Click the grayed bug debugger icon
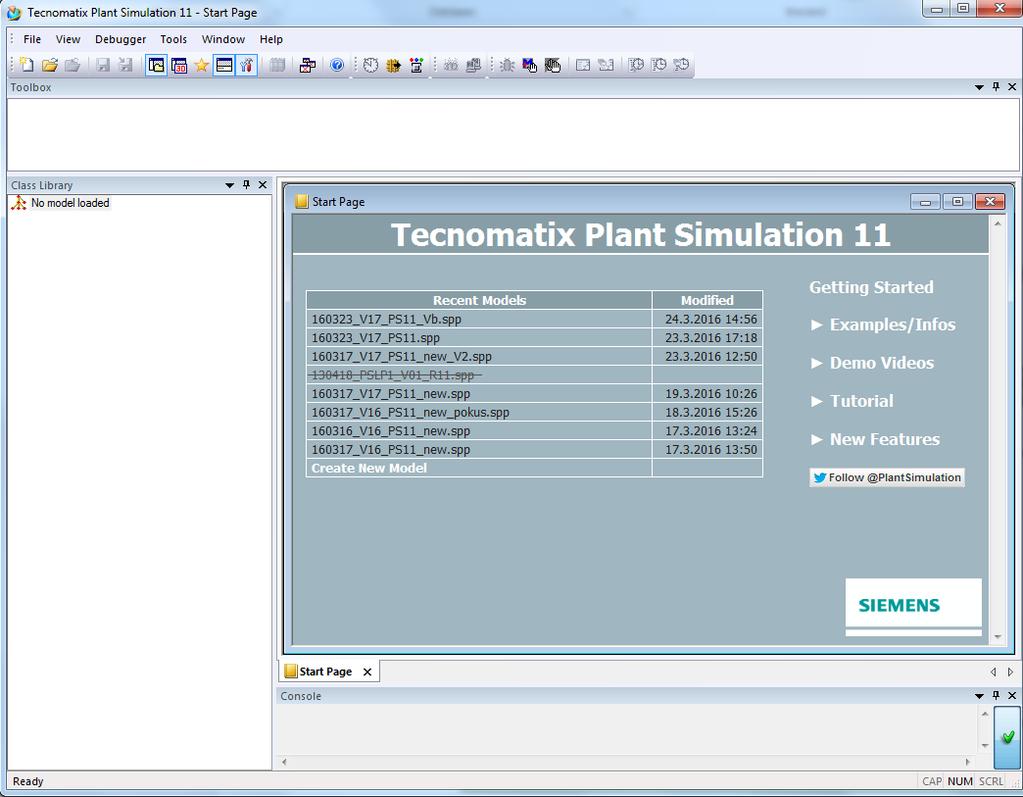 coord(507,65)
